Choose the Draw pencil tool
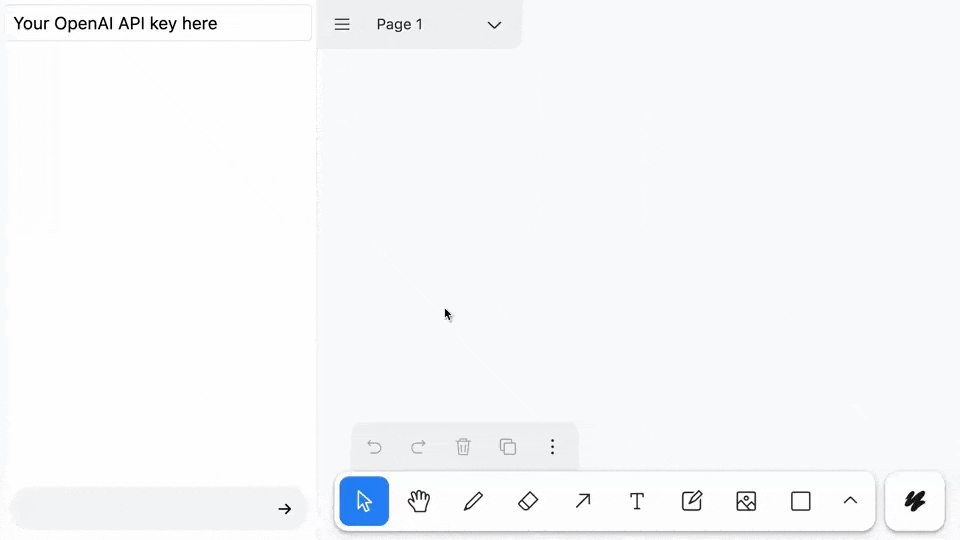 pyautogui.click(x=474, y=501)
